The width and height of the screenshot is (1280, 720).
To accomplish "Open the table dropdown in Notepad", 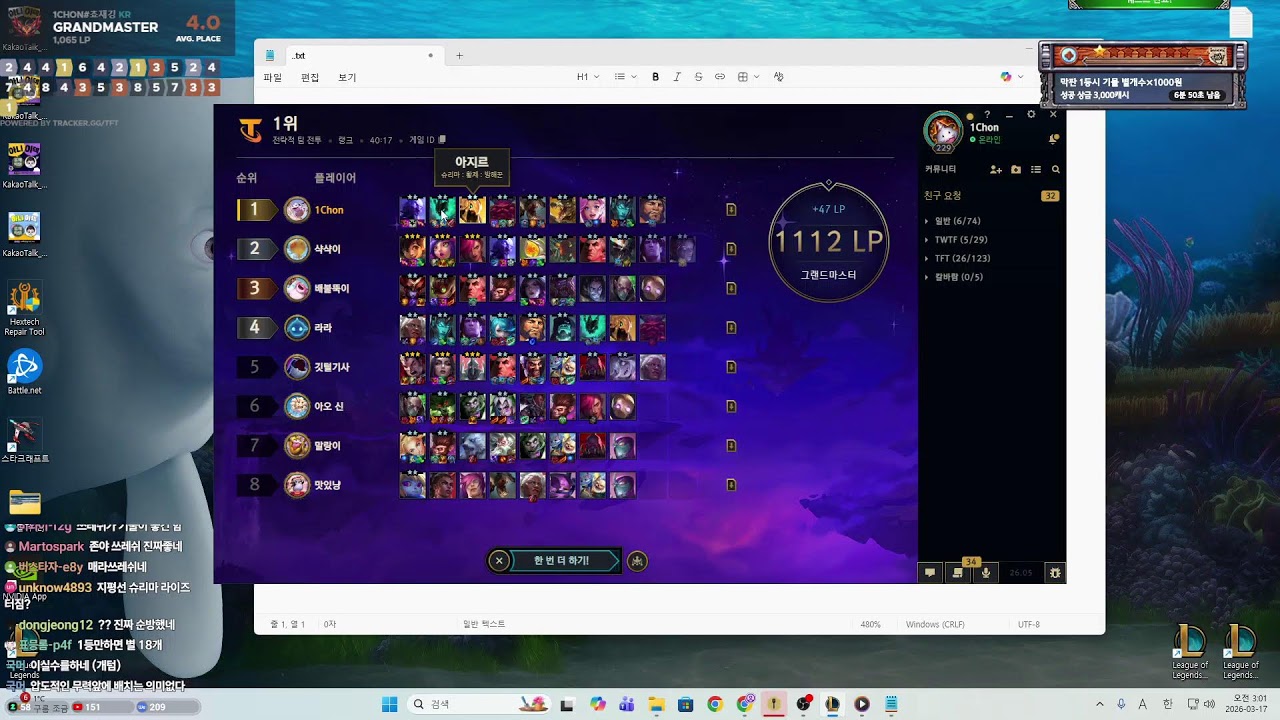I will click(x=748, y=77).
